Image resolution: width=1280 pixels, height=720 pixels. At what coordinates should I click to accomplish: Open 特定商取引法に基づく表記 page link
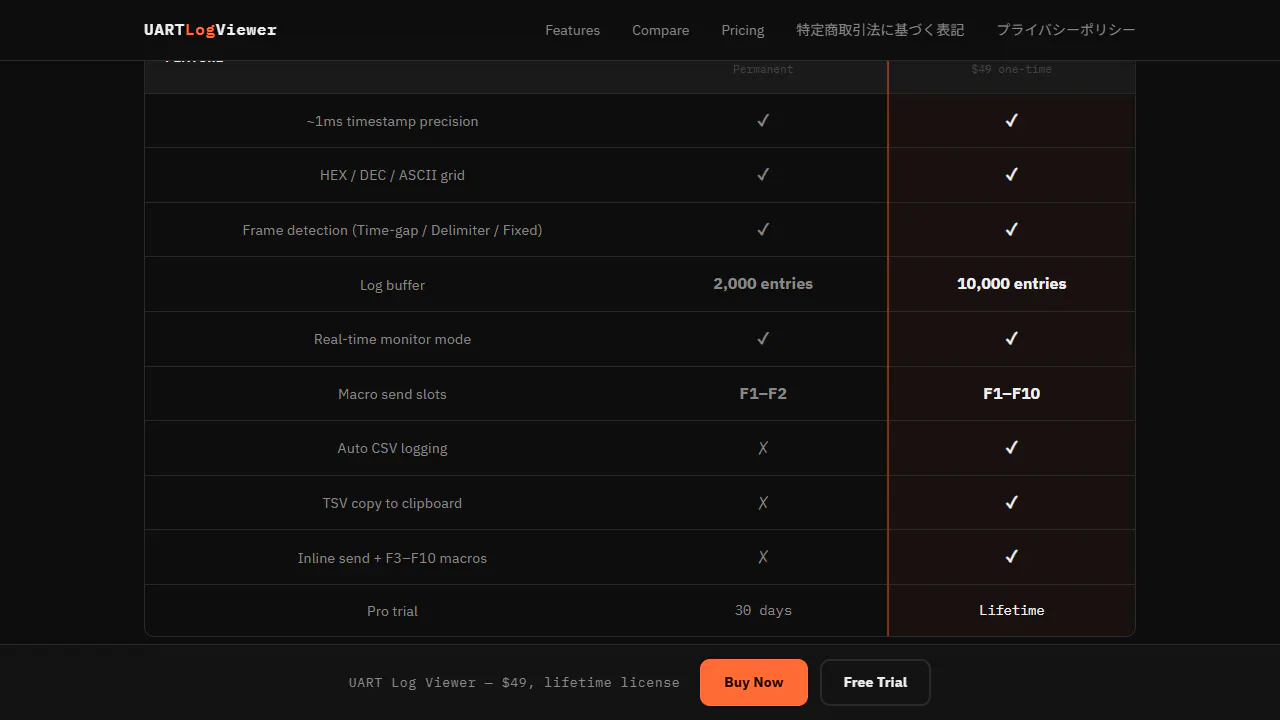[880, 30]
